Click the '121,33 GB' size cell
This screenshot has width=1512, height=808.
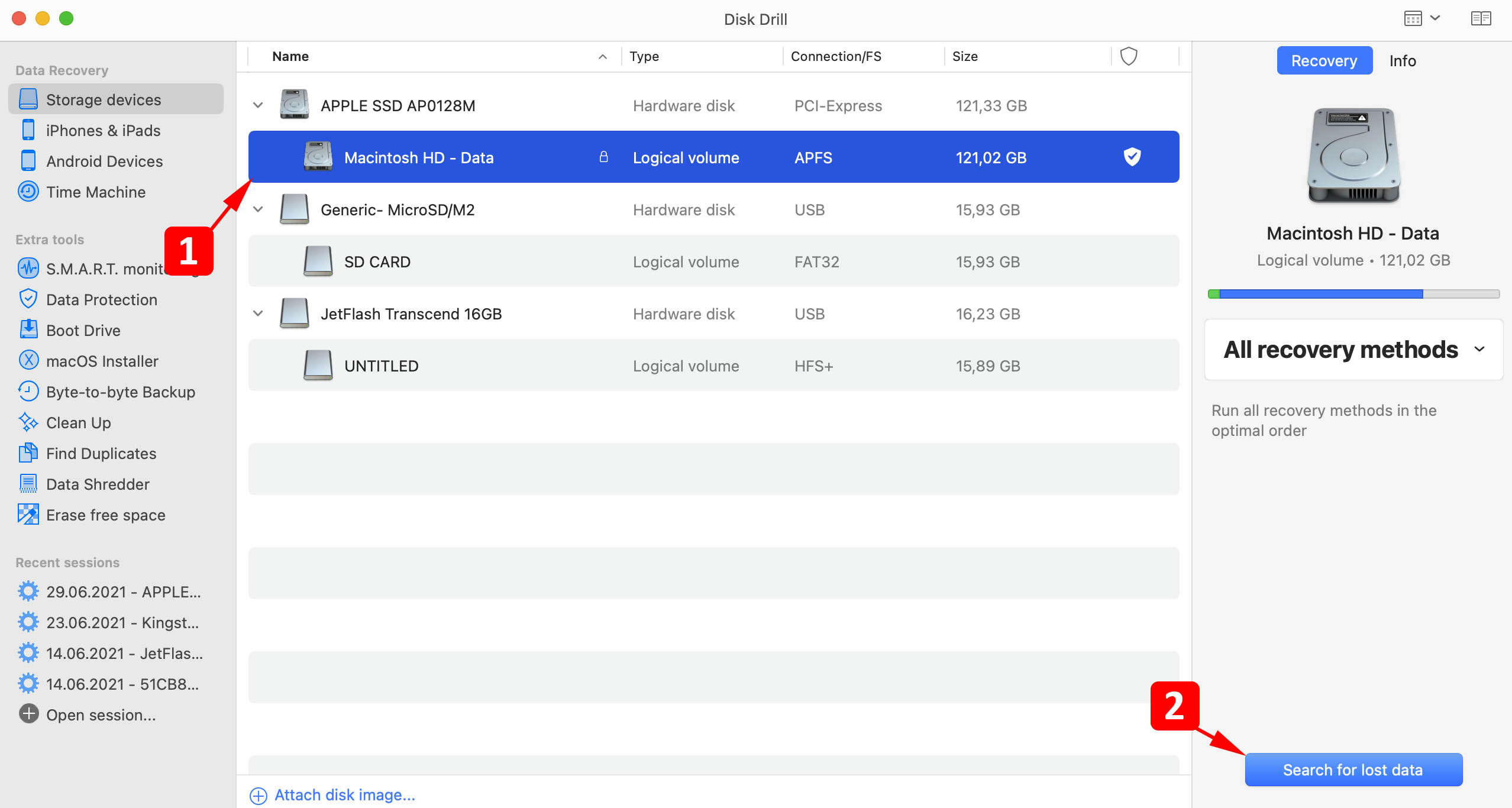point(991,105)
